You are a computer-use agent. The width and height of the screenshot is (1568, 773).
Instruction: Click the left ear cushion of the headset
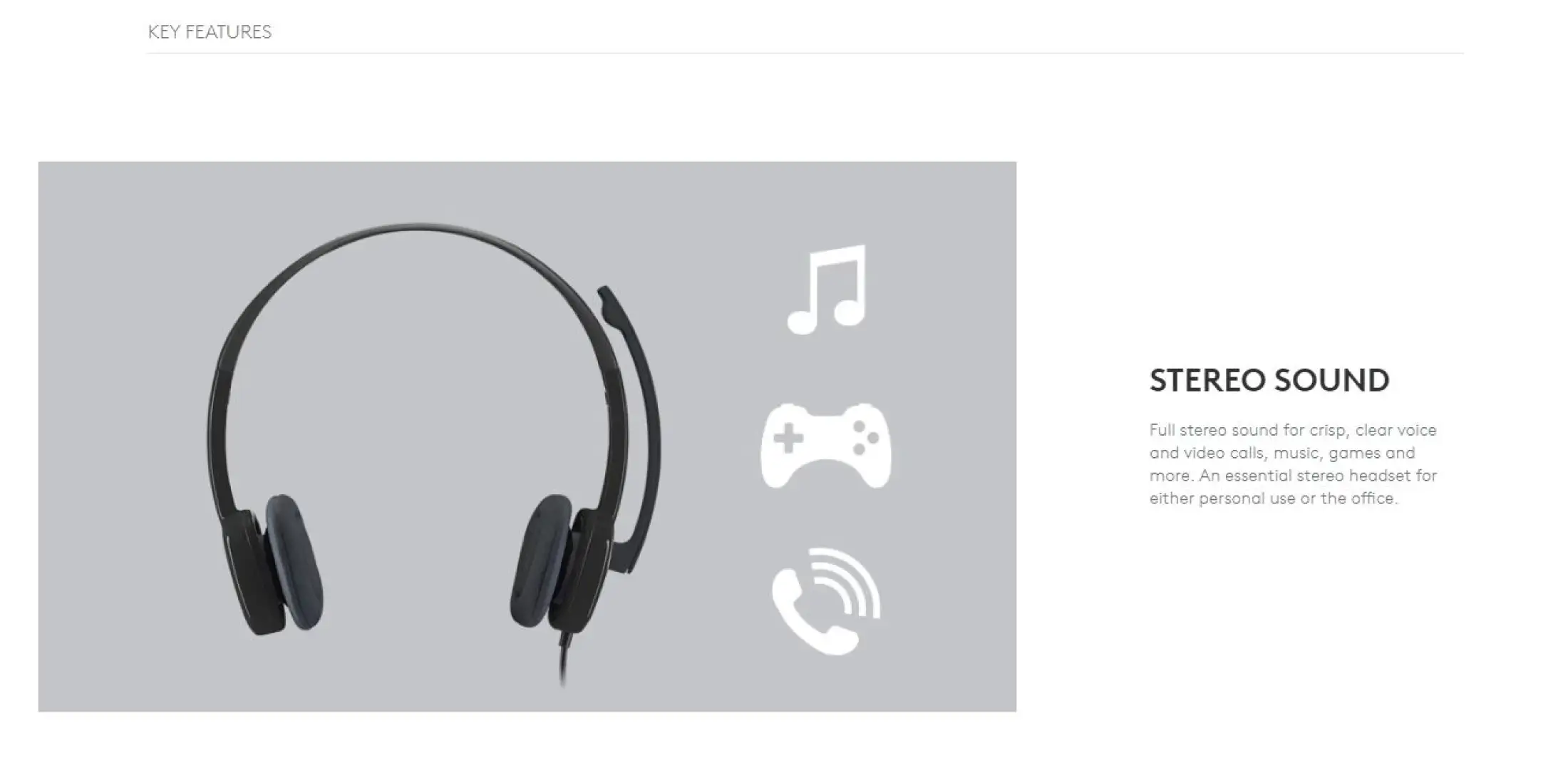[294, 563]
